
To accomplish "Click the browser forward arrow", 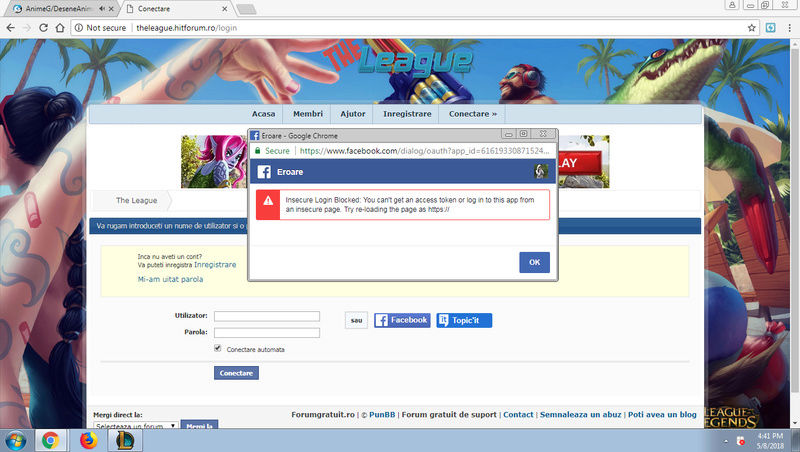I will click(27, 28).
